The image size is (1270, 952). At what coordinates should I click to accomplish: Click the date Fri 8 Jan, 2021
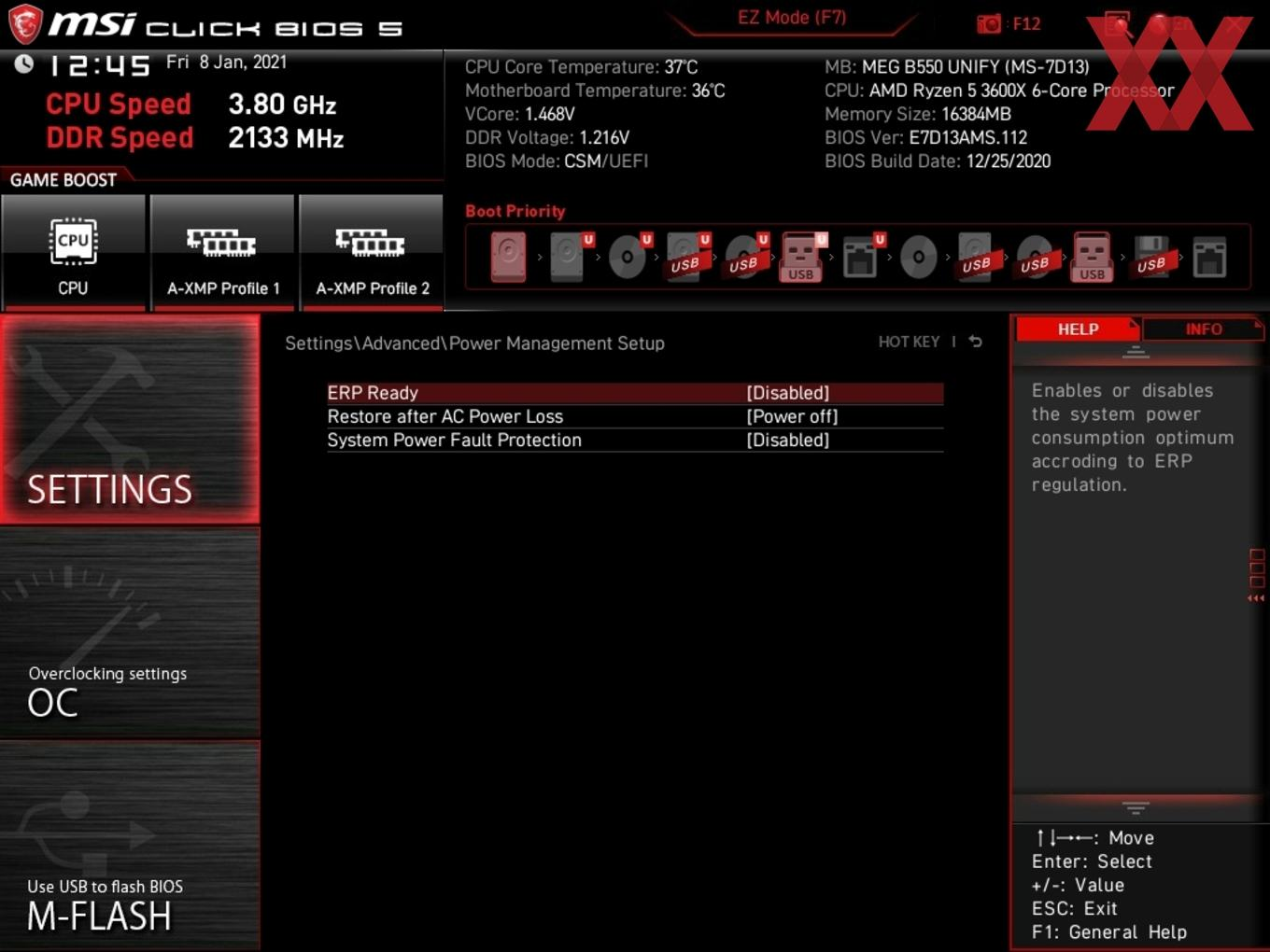227,62
